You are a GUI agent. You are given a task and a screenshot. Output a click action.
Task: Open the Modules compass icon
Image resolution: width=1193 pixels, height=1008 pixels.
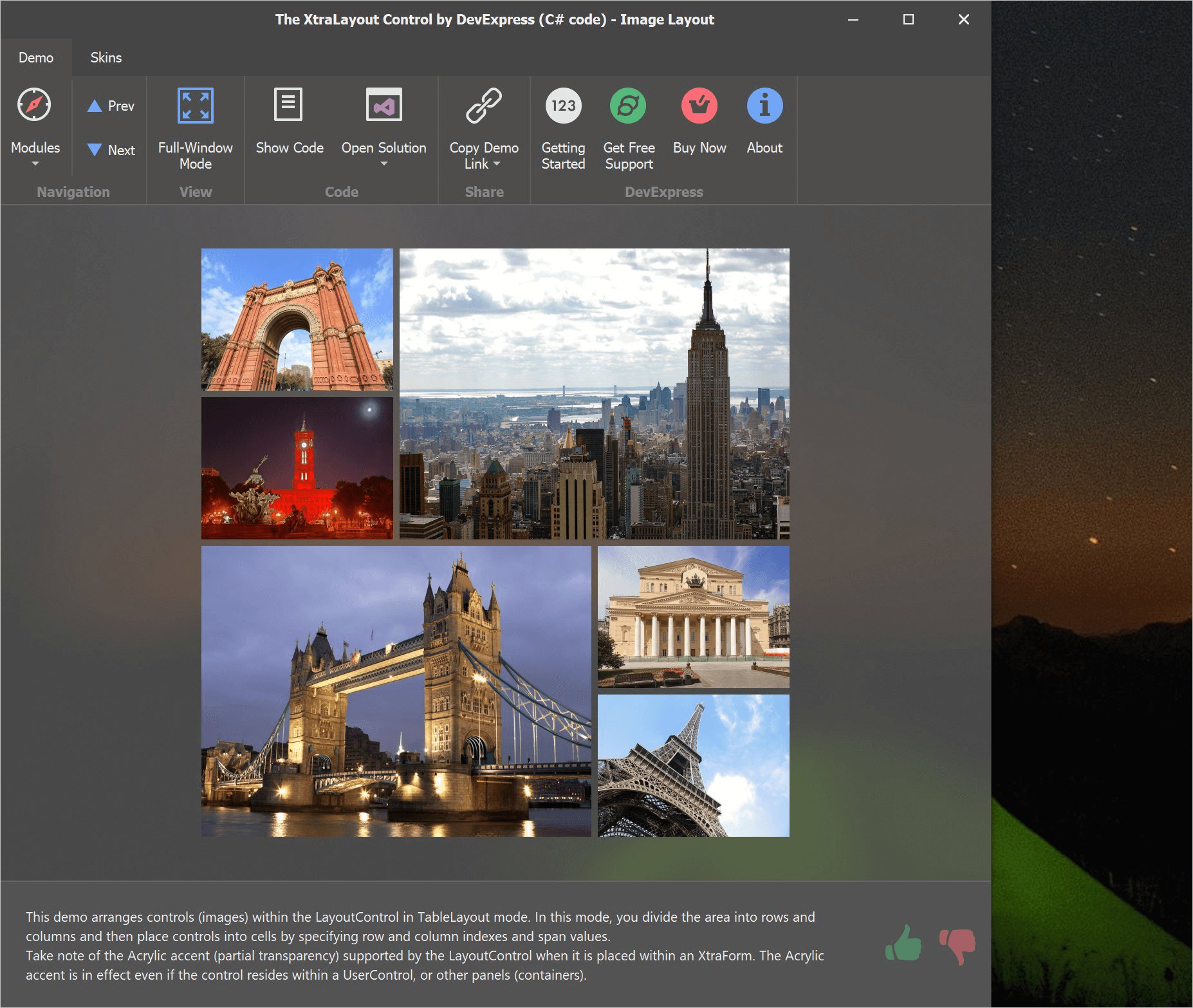[34, 105]
